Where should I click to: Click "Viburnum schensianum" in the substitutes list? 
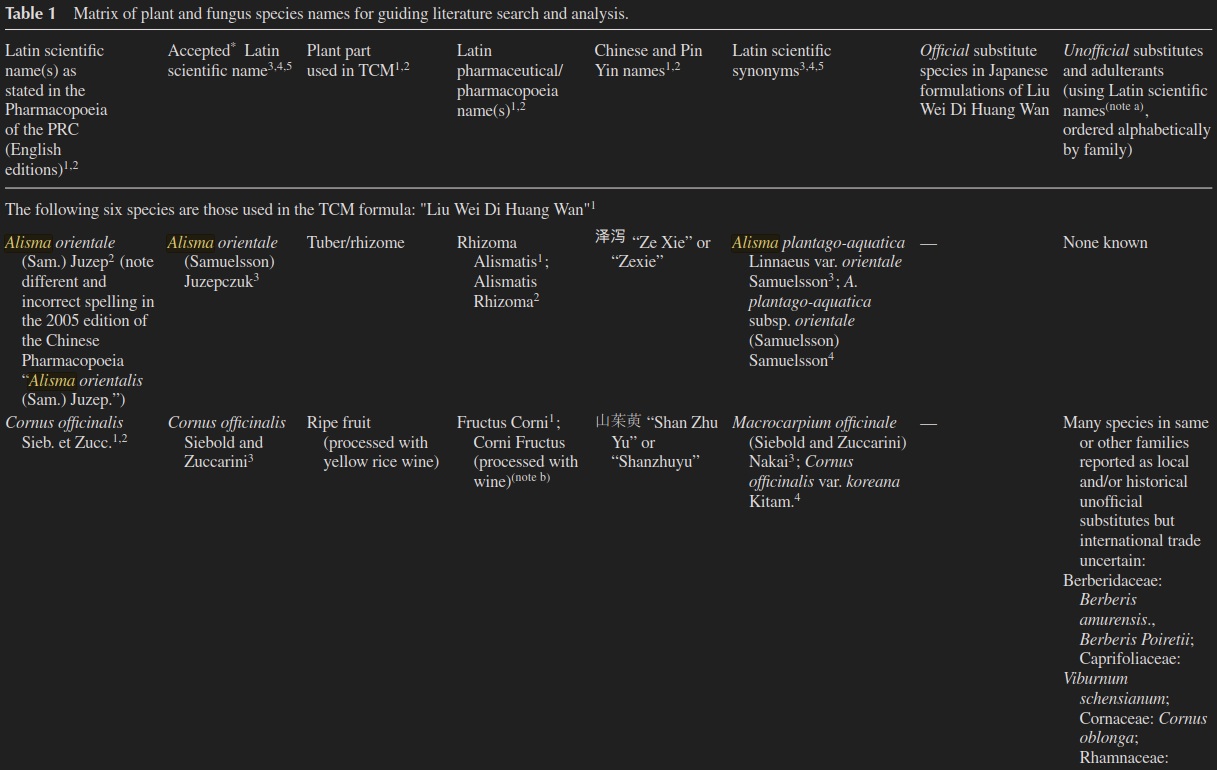point(1114,689)
